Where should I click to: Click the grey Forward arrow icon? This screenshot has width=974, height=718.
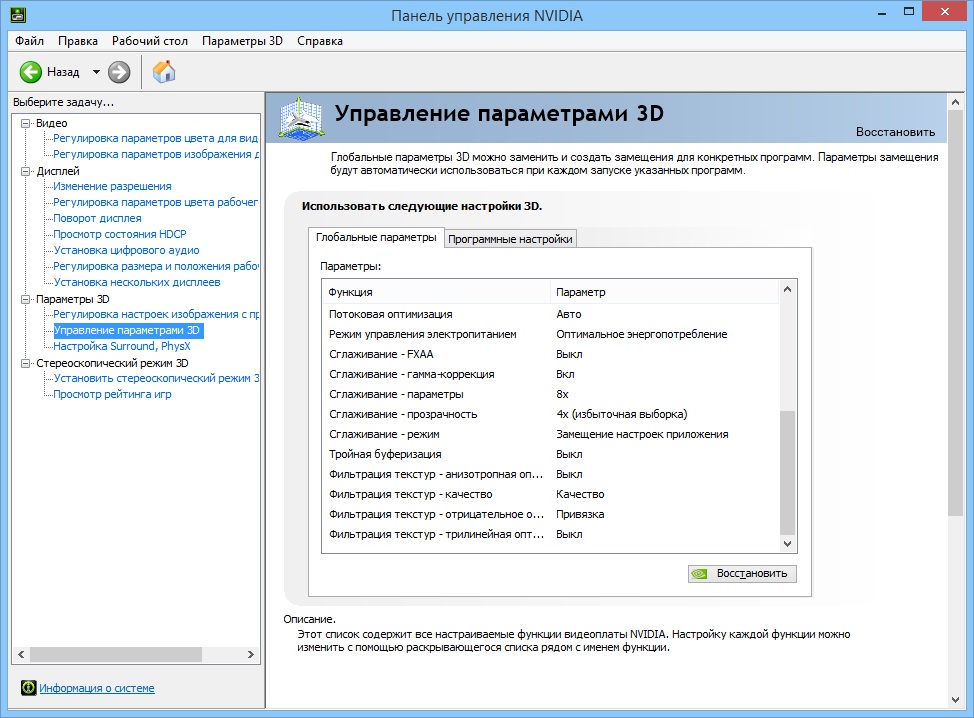(119, 72)
